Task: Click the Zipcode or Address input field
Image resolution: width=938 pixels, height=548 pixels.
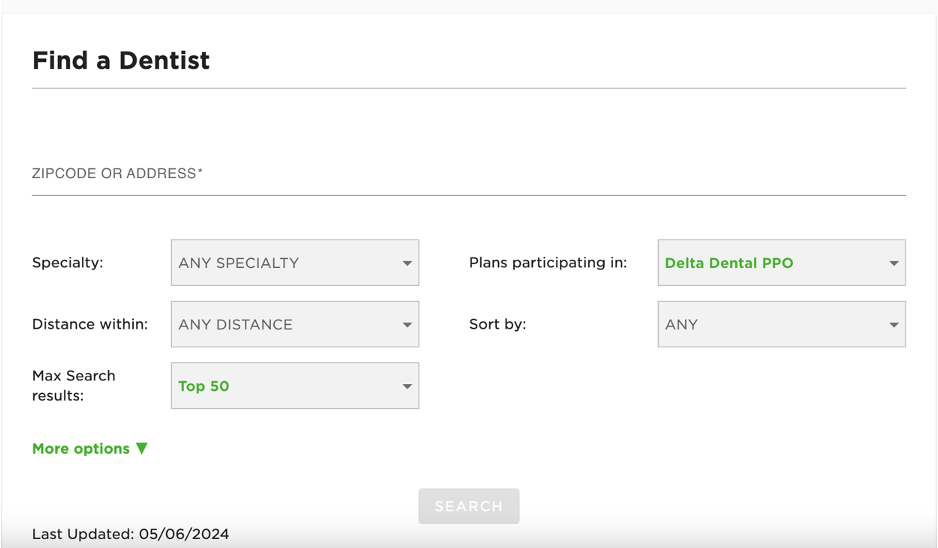Action: point(468,174)
